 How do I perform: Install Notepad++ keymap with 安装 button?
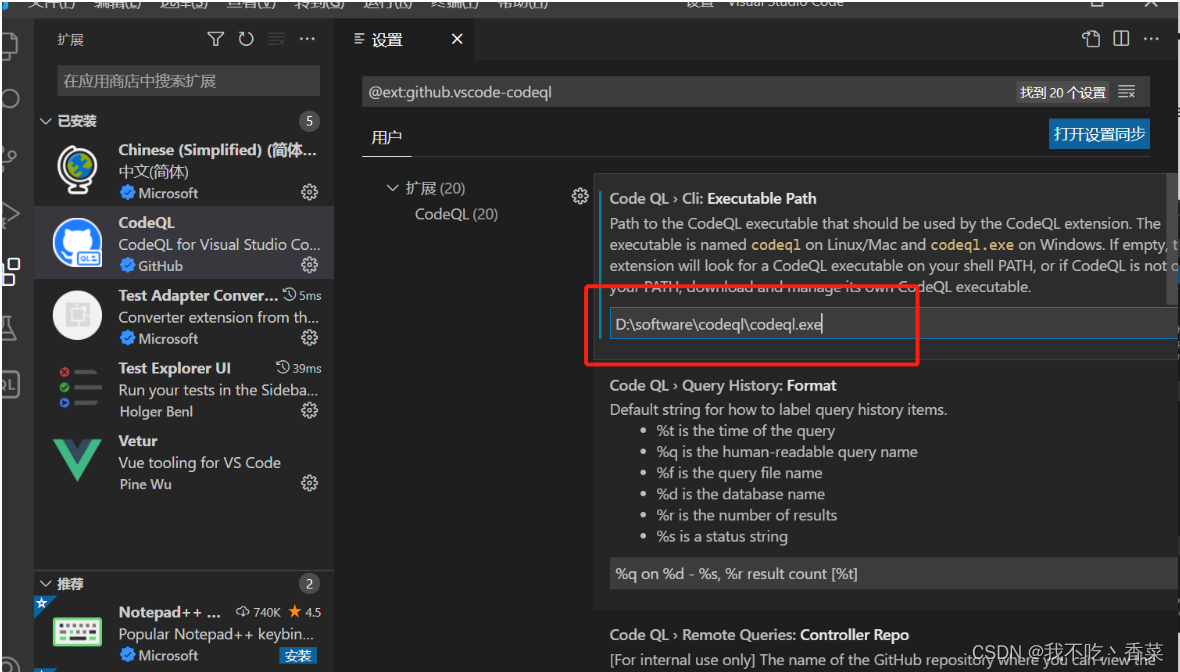pyautogui.click(x=298, y=655)
